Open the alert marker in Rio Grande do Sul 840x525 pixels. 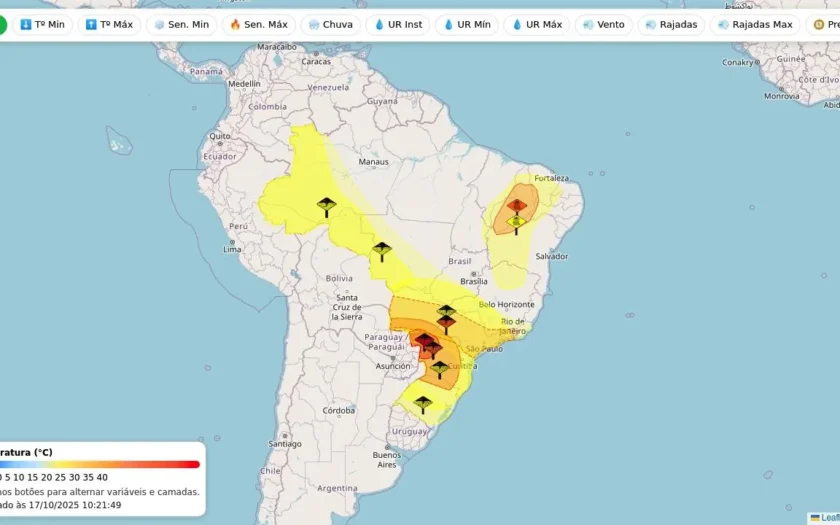tap(423, 404)
